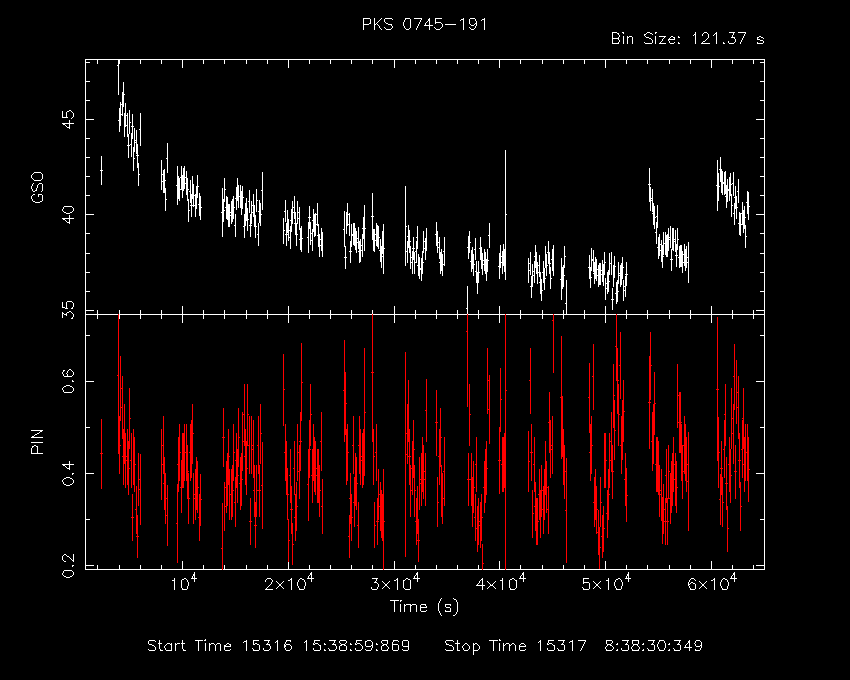Click the 0.2 tick label on PIN axis
This screenshot has width=850, height=680.
[x=68, y=566]
